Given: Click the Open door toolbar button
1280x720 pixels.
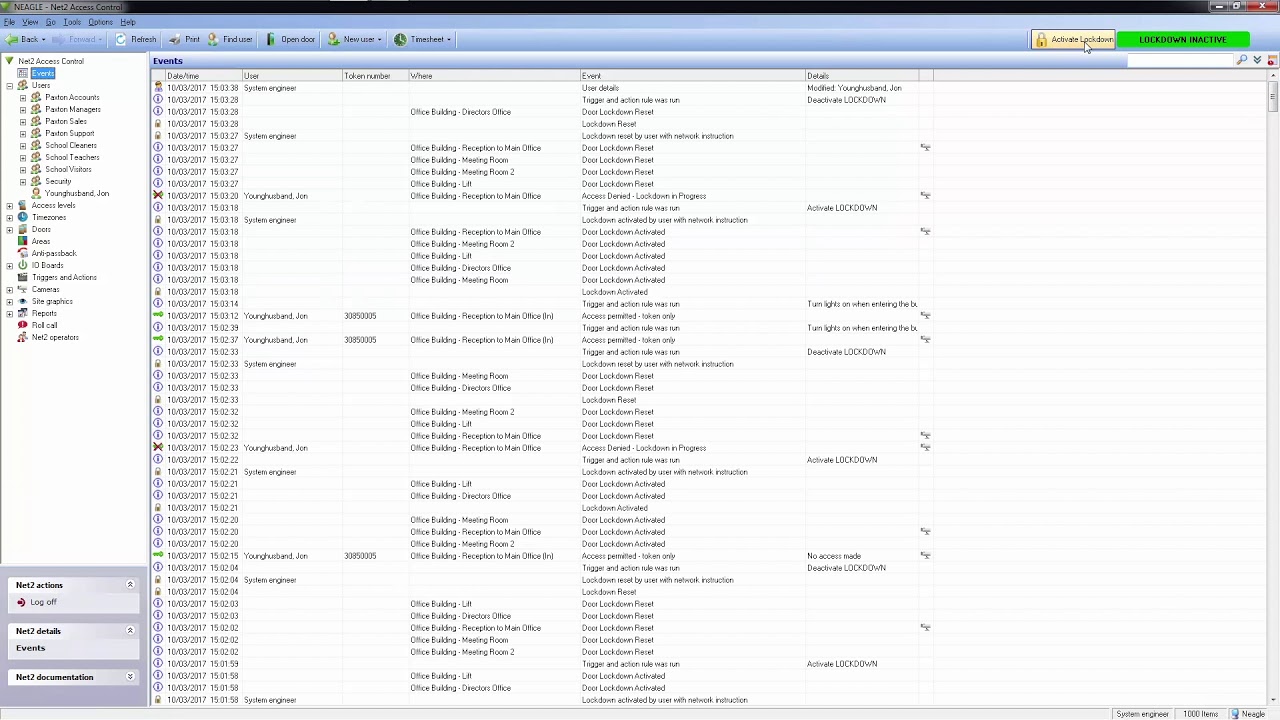Looking at the screenshot, I should pyautogui.click(x=290, y=39).
